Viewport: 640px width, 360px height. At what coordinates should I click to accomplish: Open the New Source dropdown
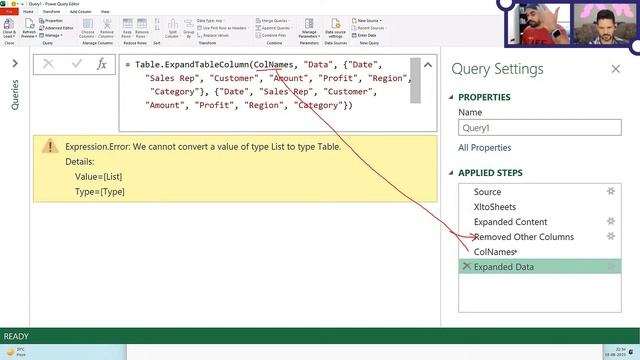367,20
